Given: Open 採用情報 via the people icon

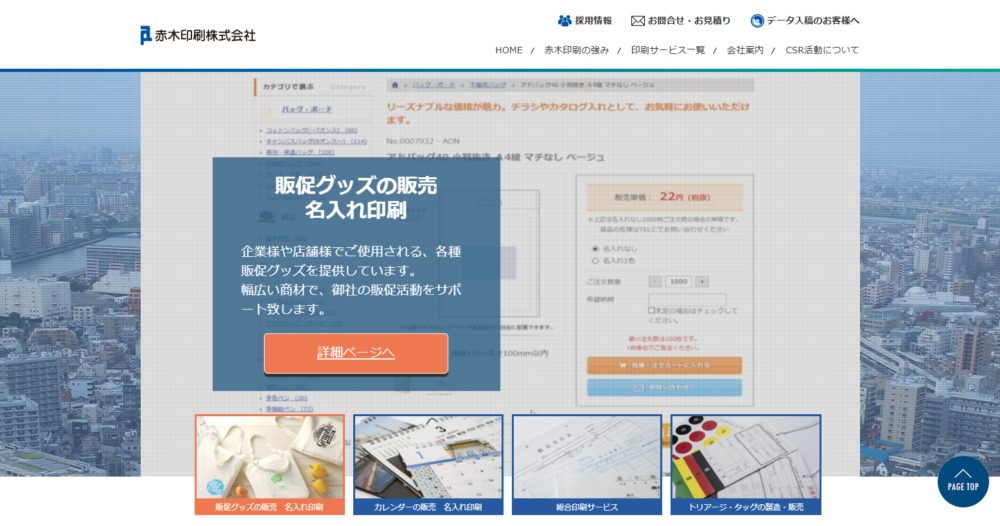Looking at the screenshot, I should 564,21.
